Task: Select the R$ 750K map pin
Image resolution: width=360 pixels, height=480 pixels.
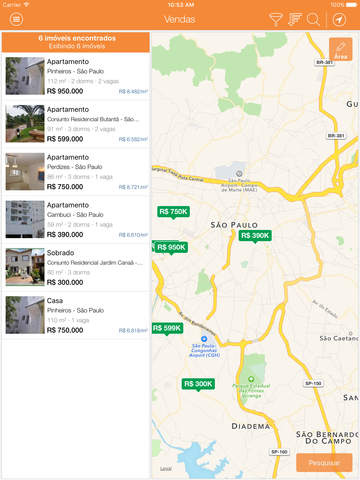Action: [x=173, y=212]
